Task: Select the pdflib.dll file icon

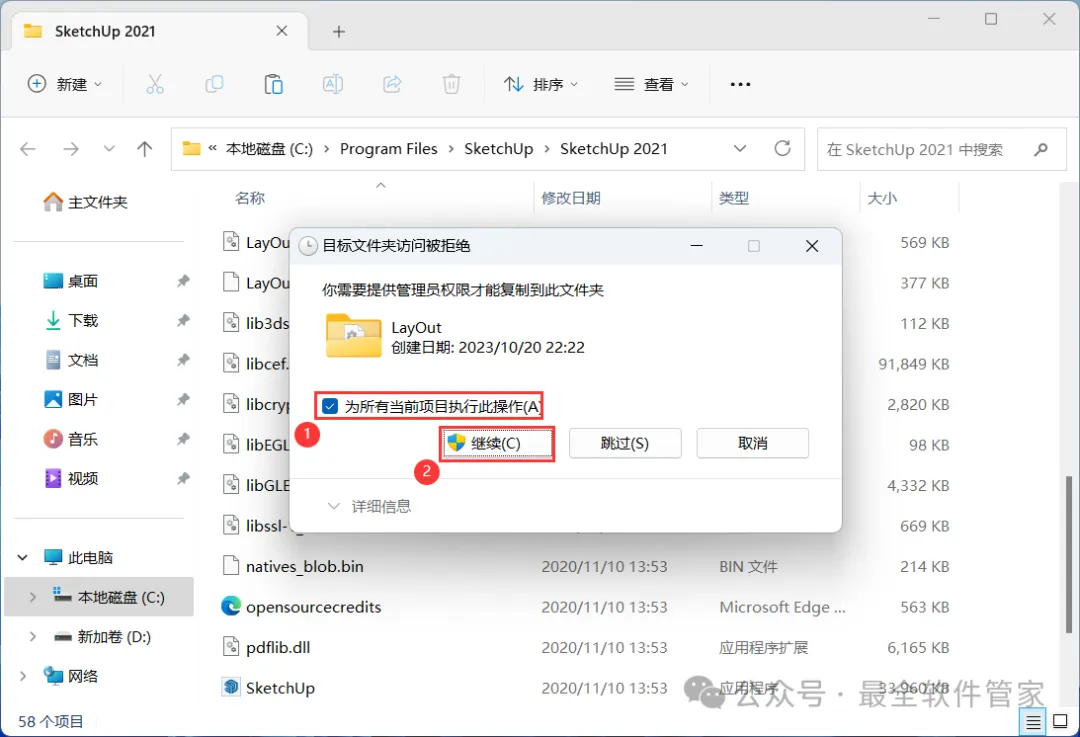Action: coord(231,647)
